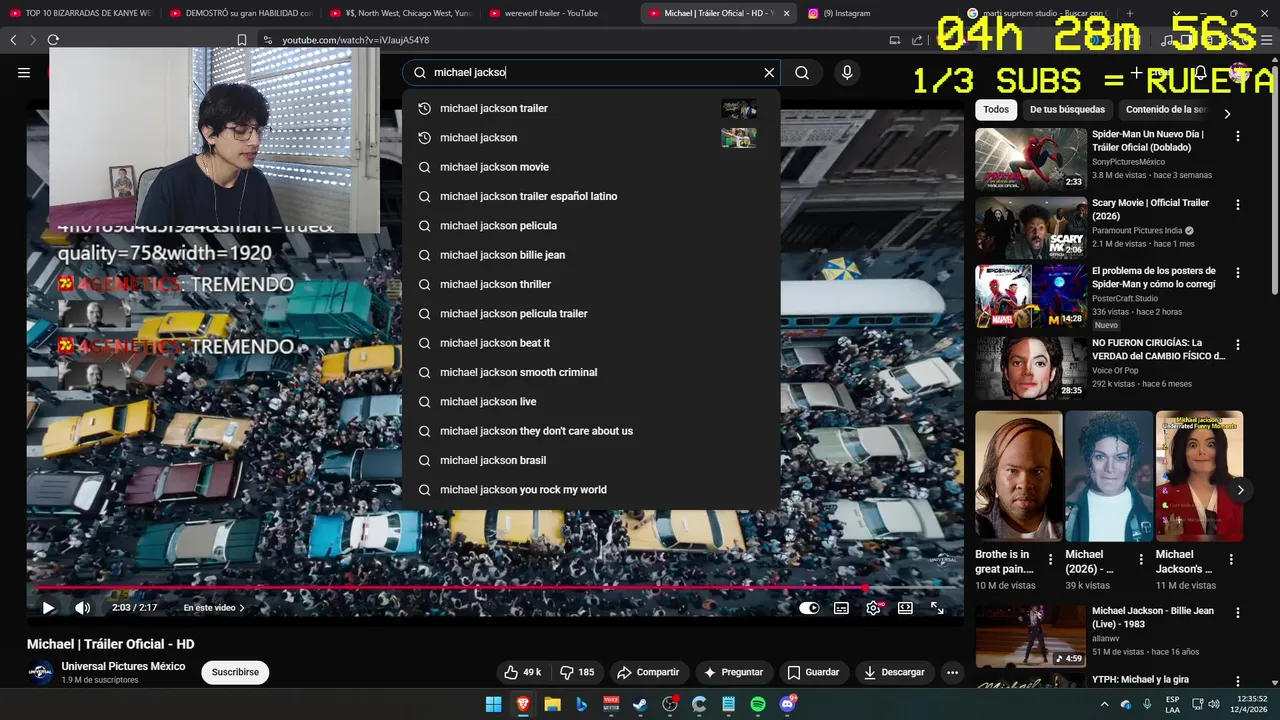Close the 'Michael | Tráiler Oficial' tab
The width and height of the screenshot is (1280, 720).
click(x=786, y=13)
